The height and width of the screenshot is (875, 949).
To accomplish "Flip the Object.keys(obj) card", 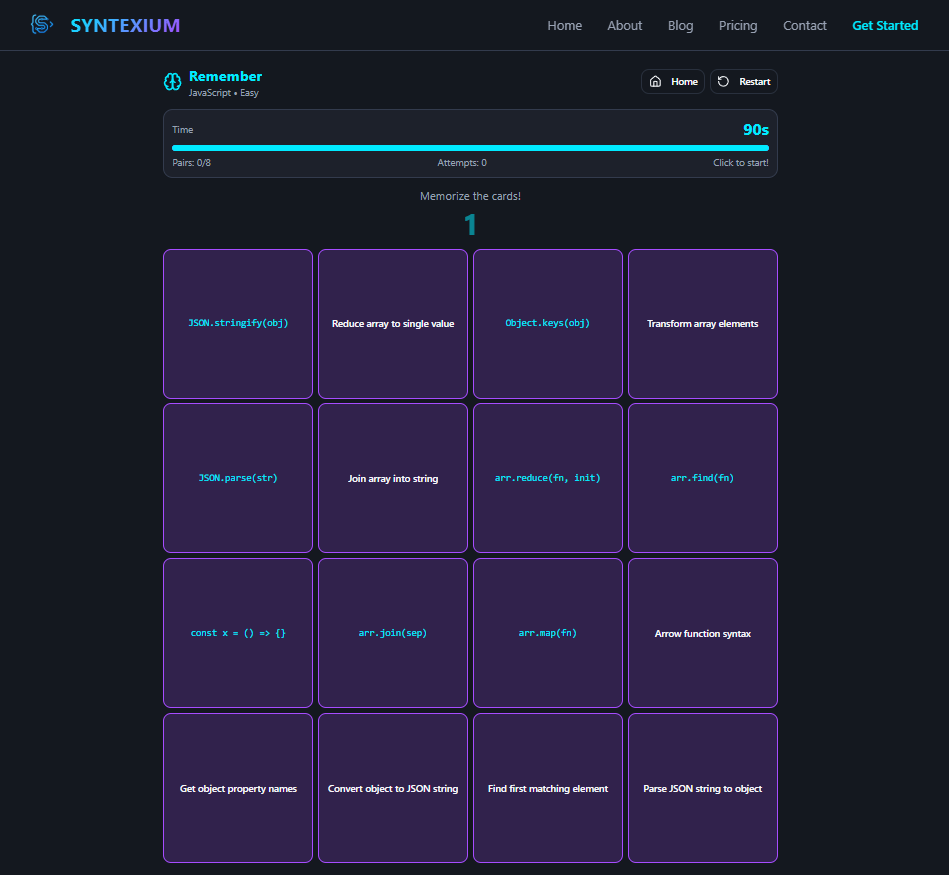I will pyautogui.click(x=548, y=324).
